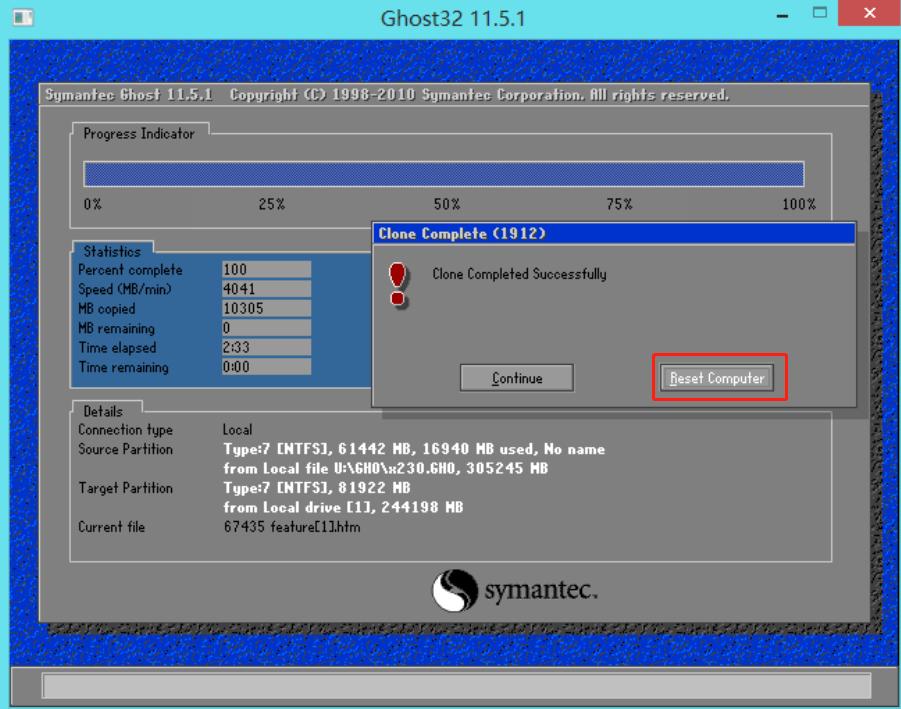Viewport: 901px width, 709px height.
Task: Select the Time elapsed value field
Action: pos(266,348)
